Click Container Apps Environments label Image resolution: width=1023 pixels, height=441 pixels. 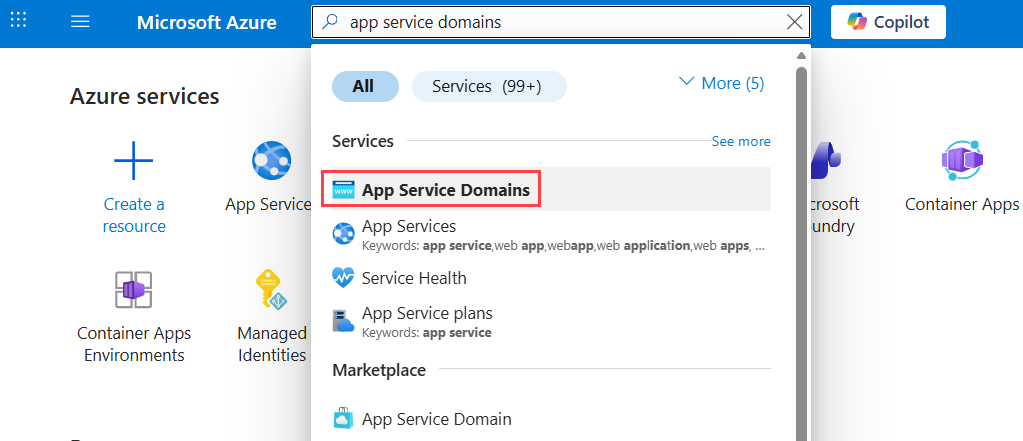click(x=134, y=344)
